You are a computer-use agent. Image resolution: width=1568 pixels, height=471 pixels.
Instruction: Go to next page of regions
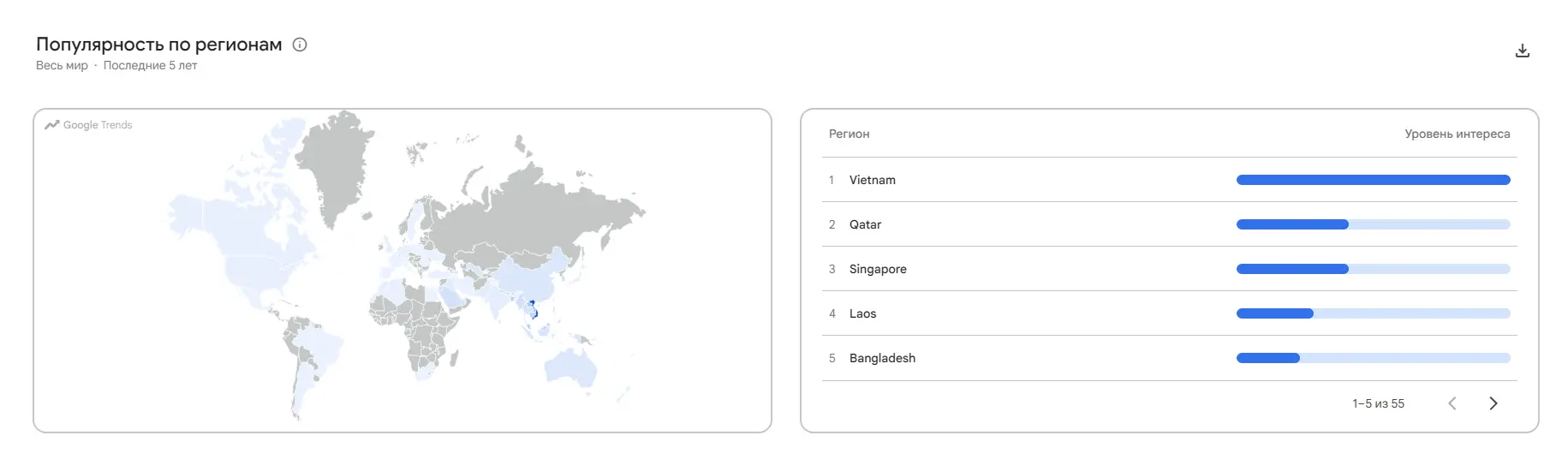(1493, 403)
